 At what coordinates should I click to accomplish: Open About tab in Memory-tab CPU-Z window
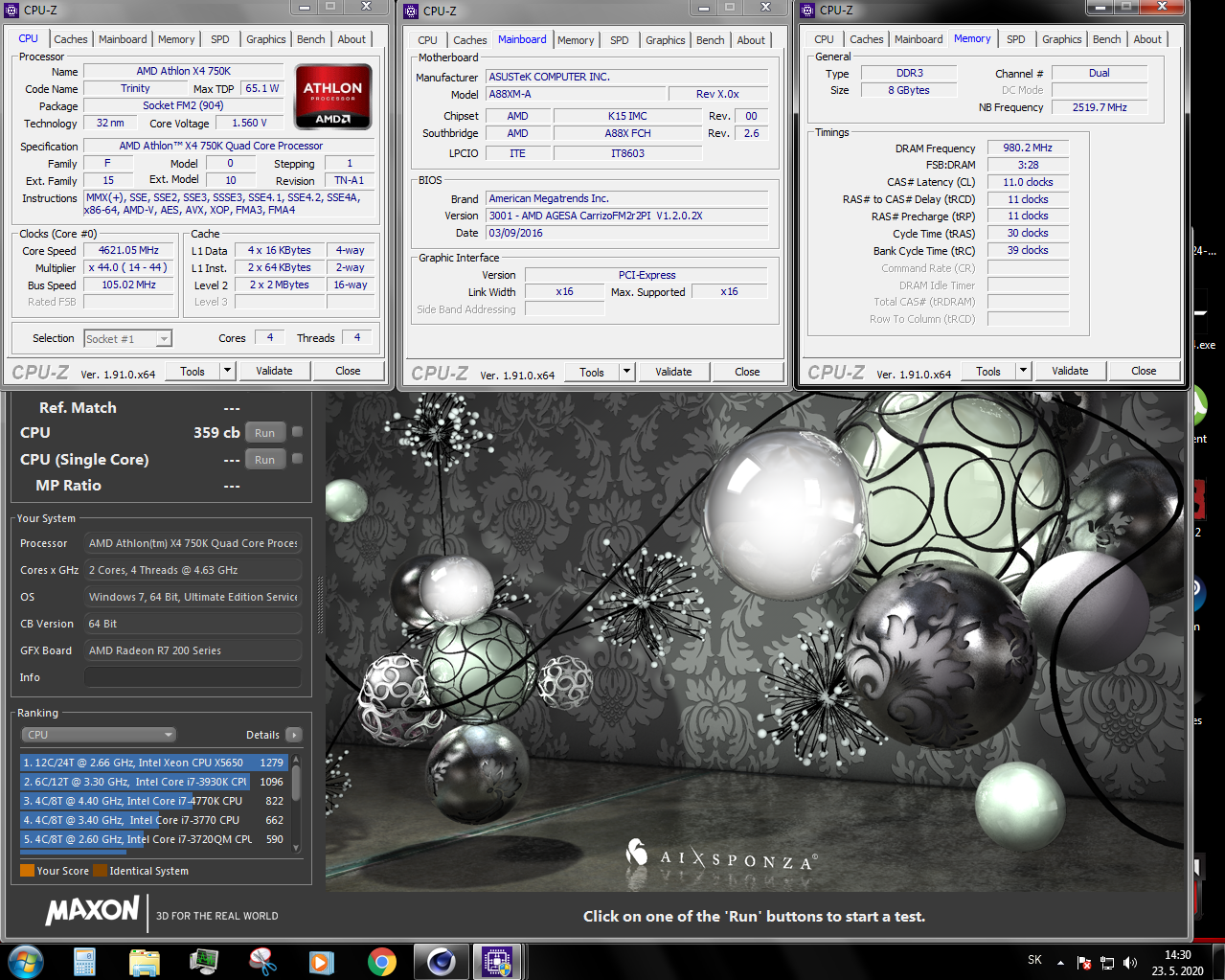1147,39
